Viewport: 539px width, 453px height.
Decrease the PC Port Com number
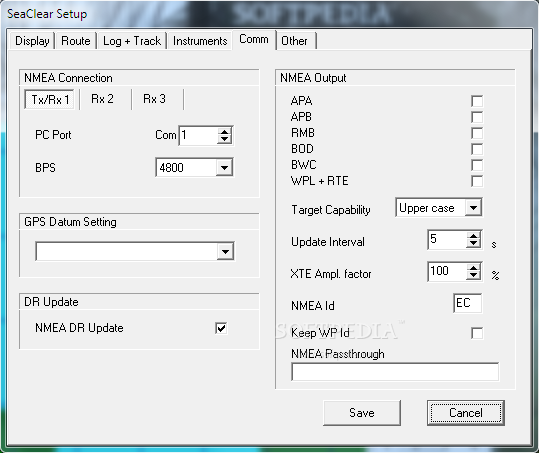[224, 139]
